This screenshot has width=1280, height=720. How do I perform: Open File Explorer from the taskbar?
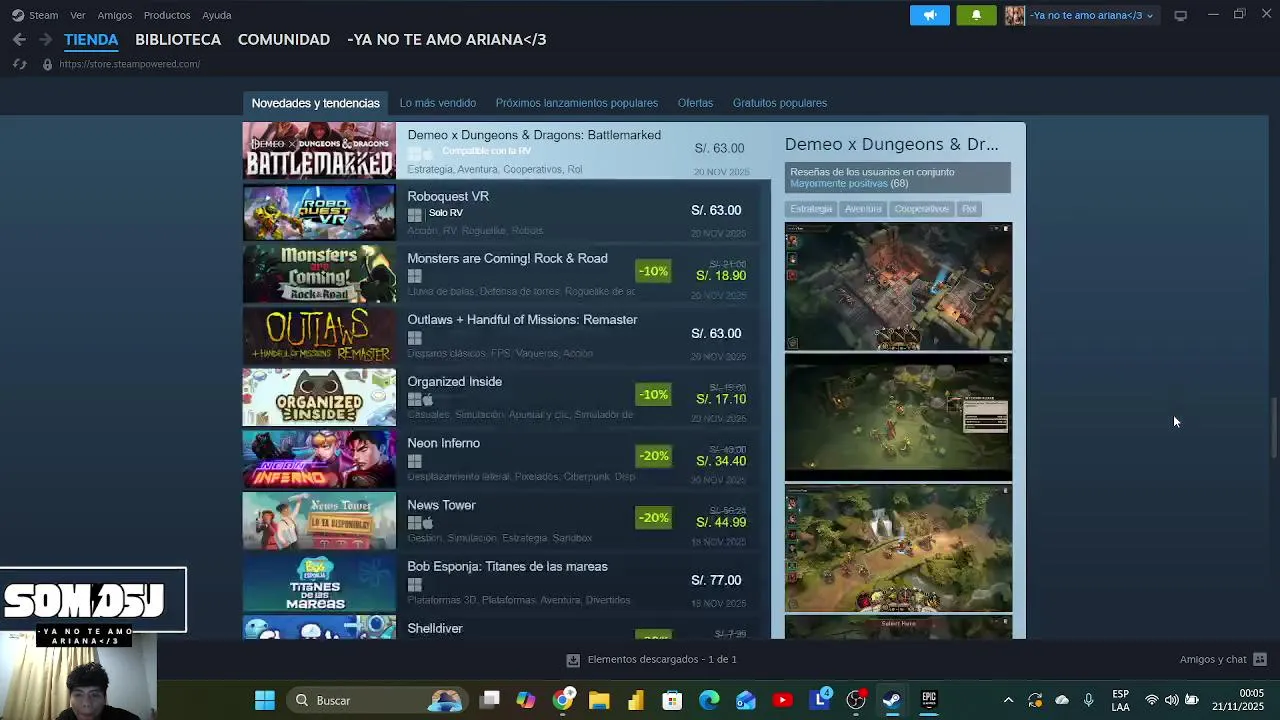click(x=599, y=700)
